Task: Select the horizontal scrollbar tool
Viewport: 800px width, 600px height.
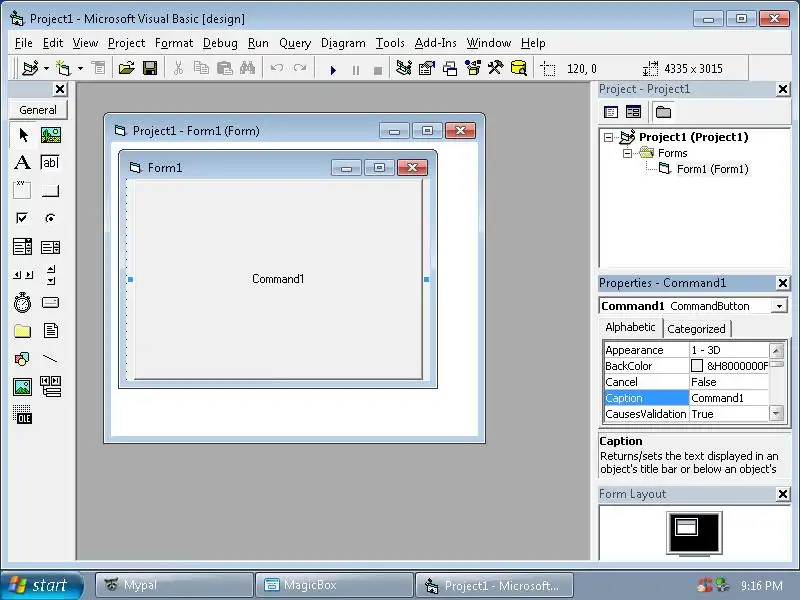Action: [23, 275]
